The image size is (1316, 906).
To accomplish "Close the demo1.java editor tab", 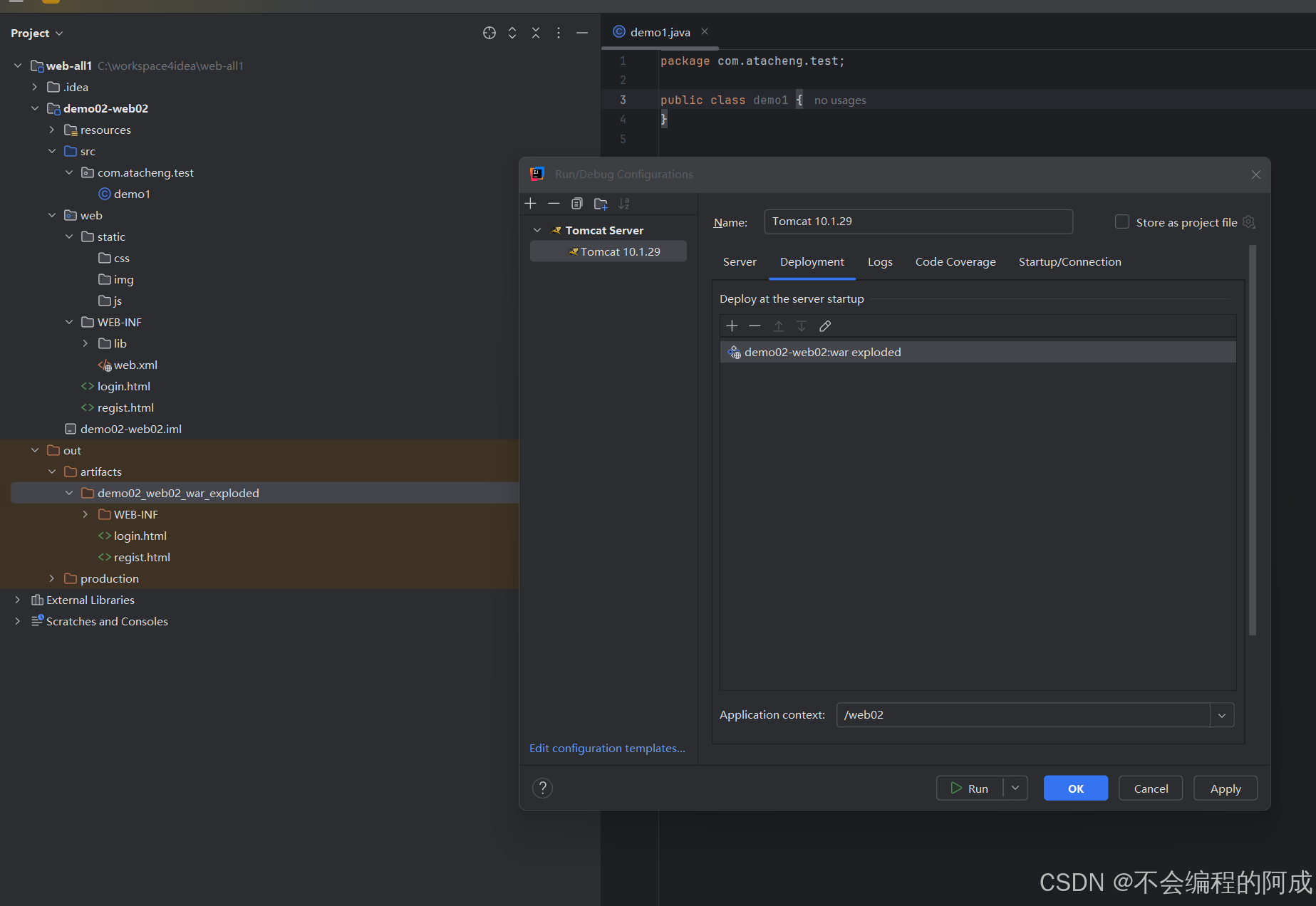I will coord(705,31).
